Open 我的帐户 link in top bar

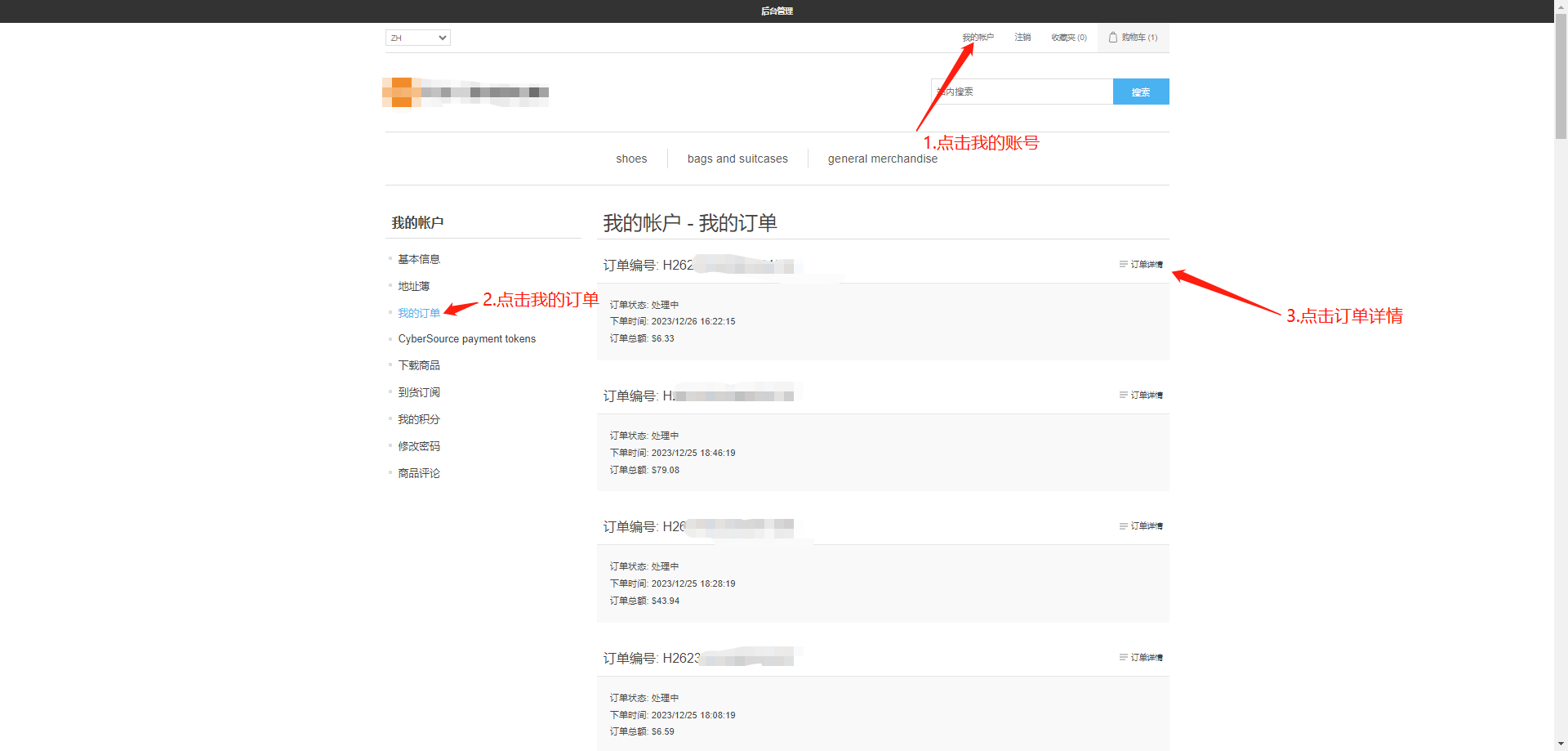click(x=978, y=38)
